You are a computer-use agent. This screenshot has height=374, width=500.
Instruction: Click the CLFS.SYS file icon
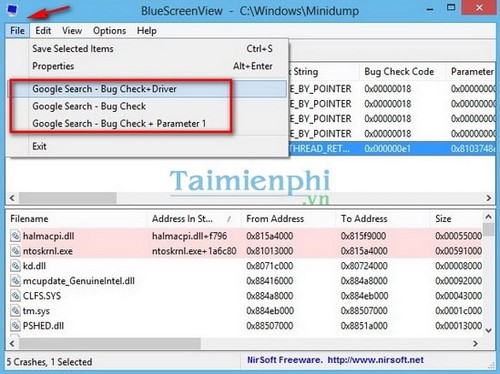[15, 296]
